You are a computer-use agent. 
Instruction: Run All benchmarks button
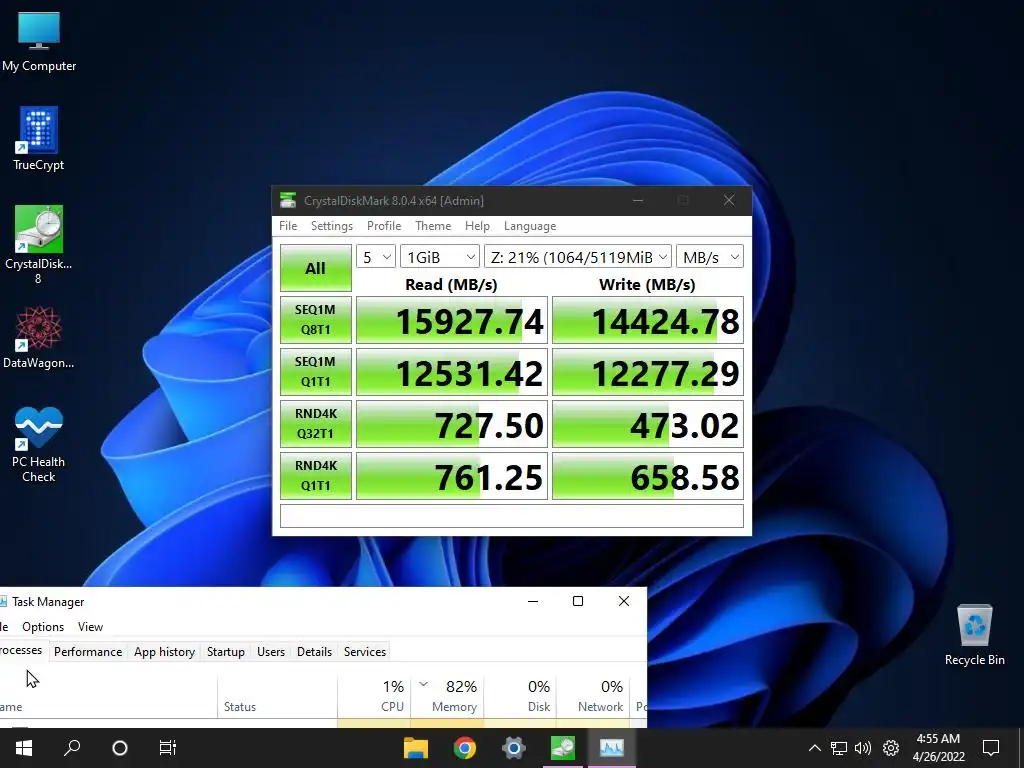click(315, 268)
